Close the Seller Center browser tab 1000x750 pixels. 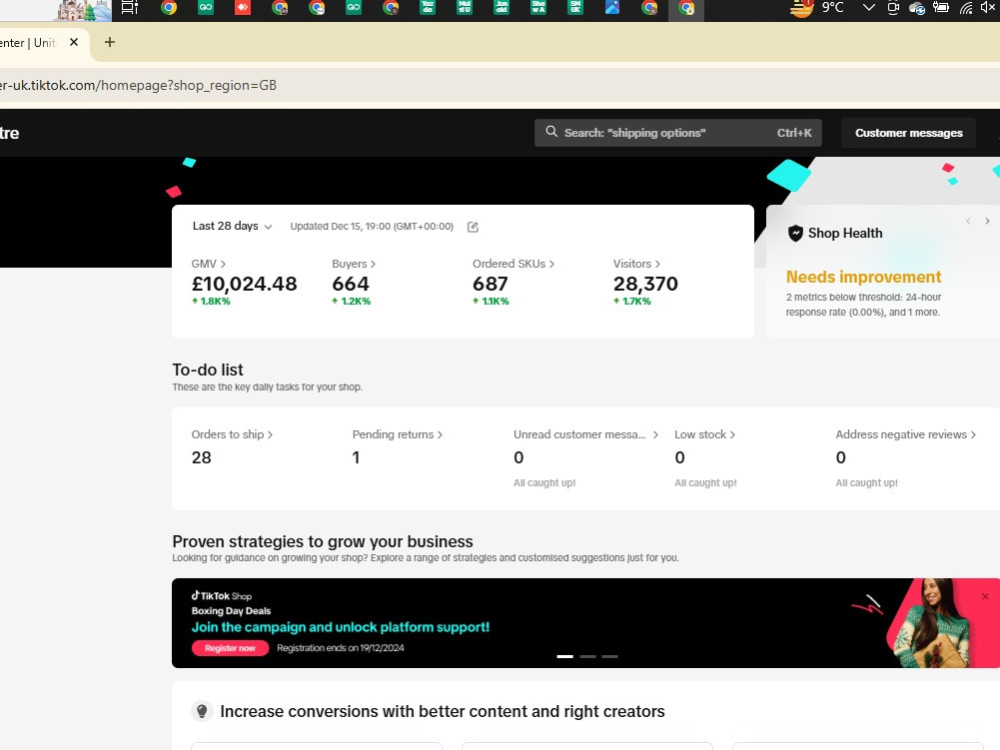(74, 42)
